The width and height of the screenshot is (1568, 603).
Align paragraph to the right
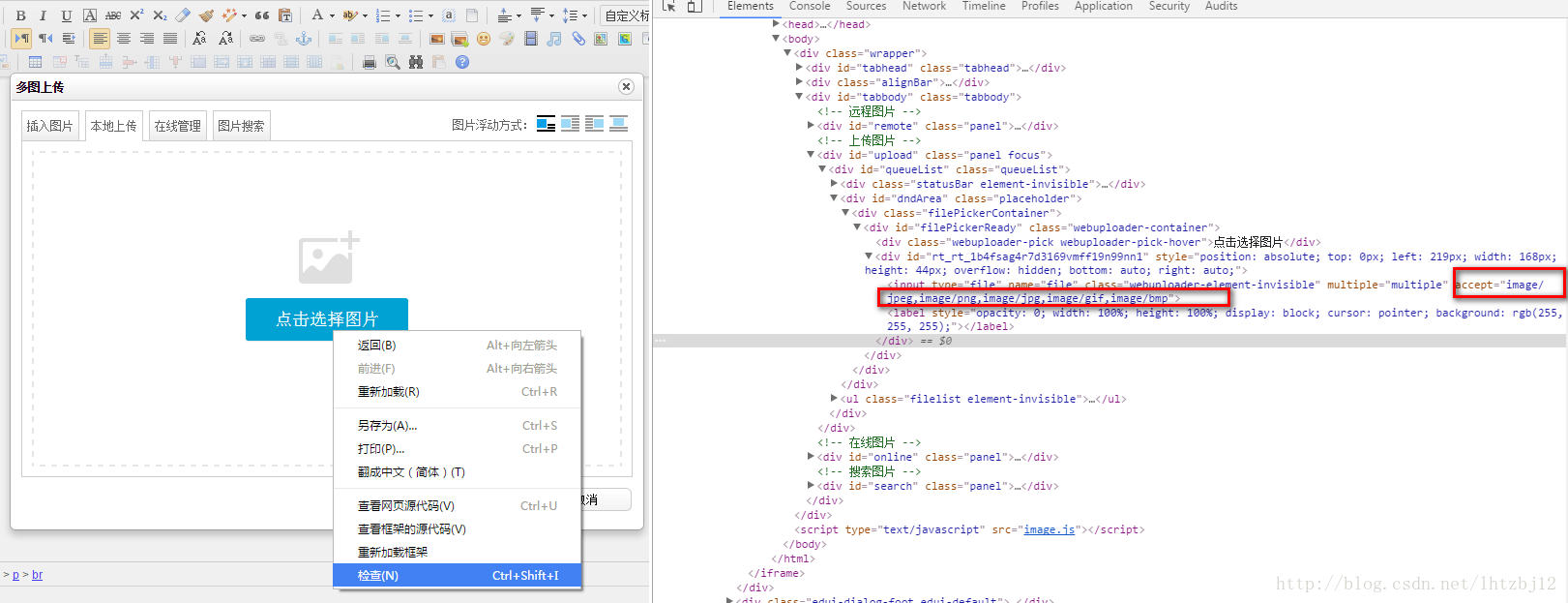(x=147, y=39)
